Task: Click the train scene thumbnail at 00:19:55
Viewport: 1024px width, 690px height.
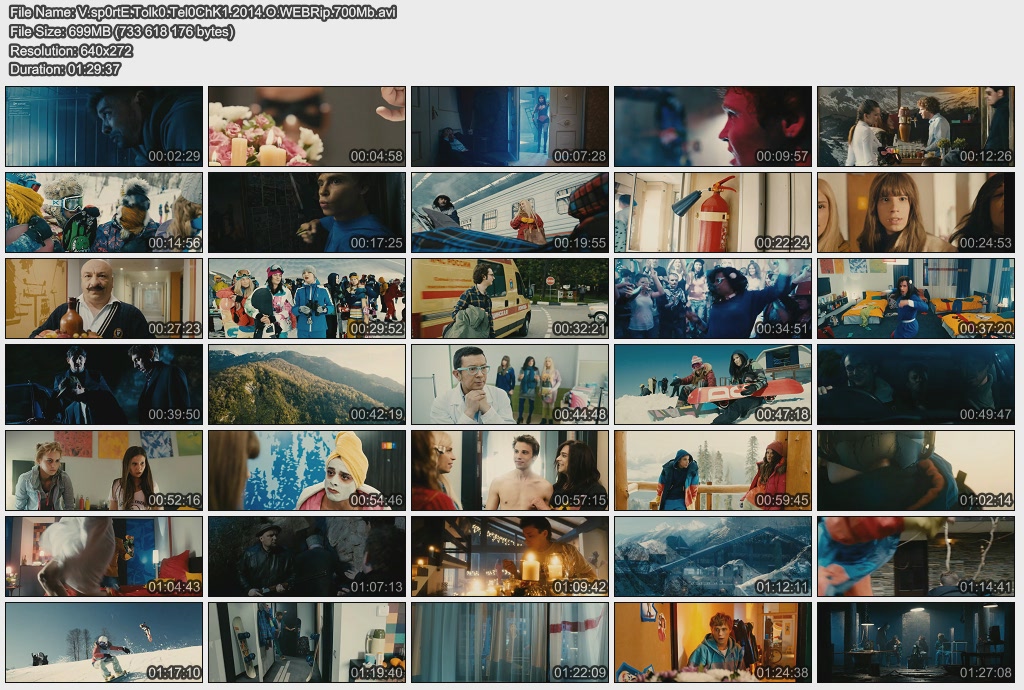Action: [x=510, y=212]
